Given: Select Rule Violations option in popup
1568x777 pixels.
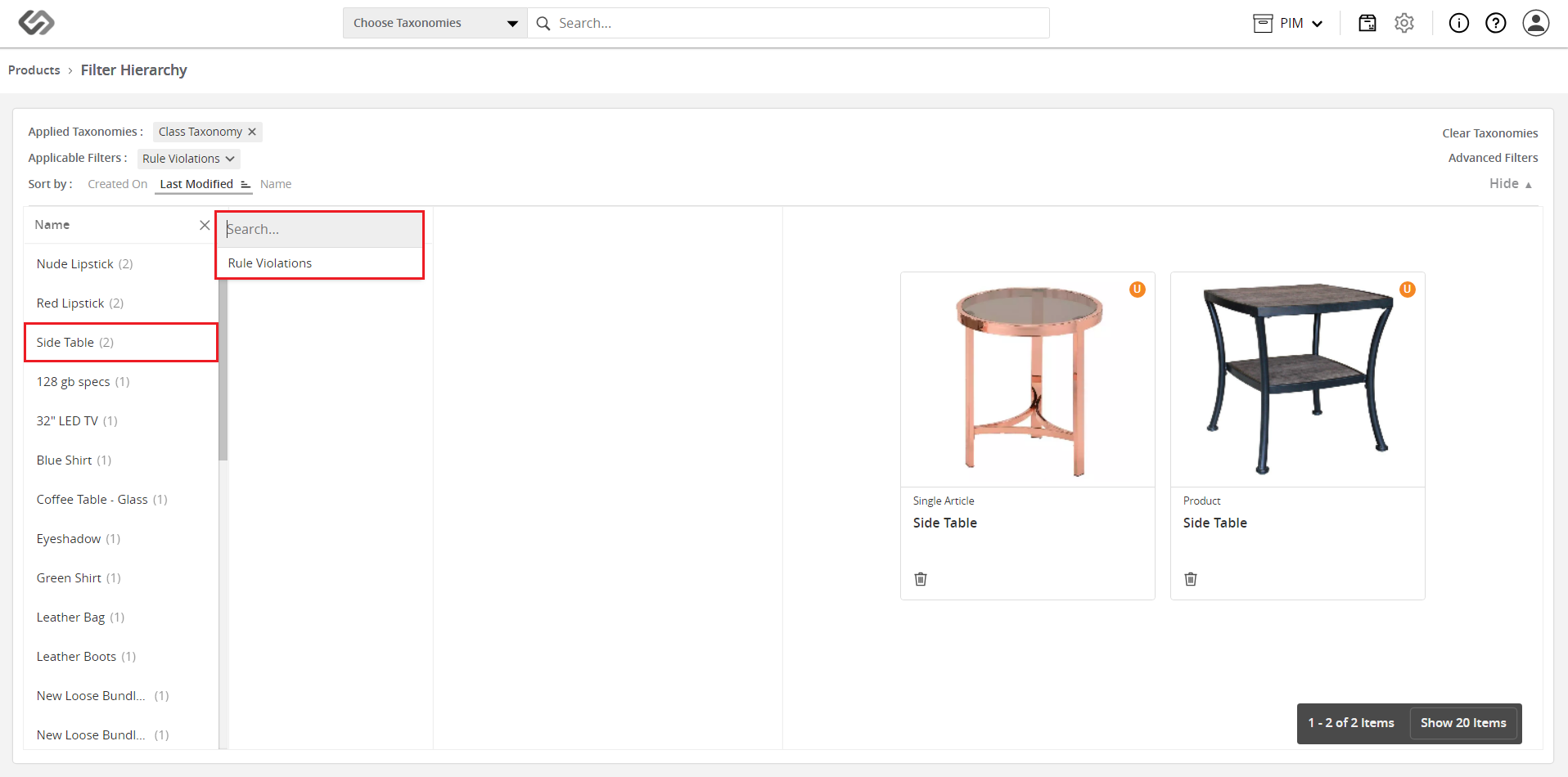Looking at the screenshot, I should [x=320, y=263].
